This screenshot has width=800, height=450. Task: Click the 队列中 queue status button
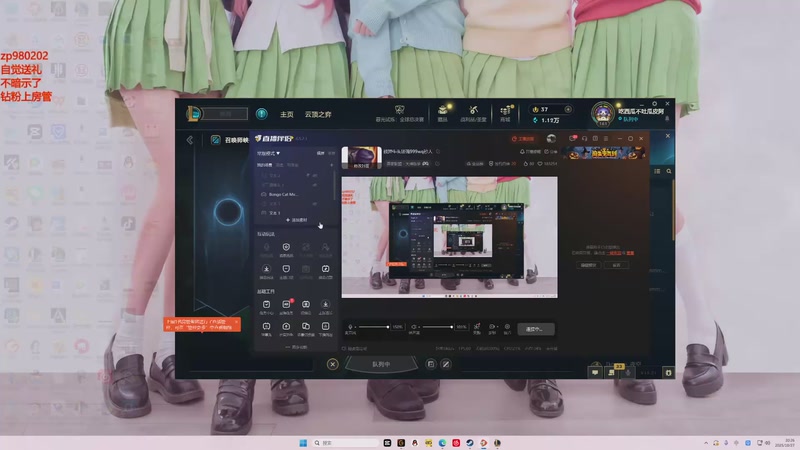381,364
